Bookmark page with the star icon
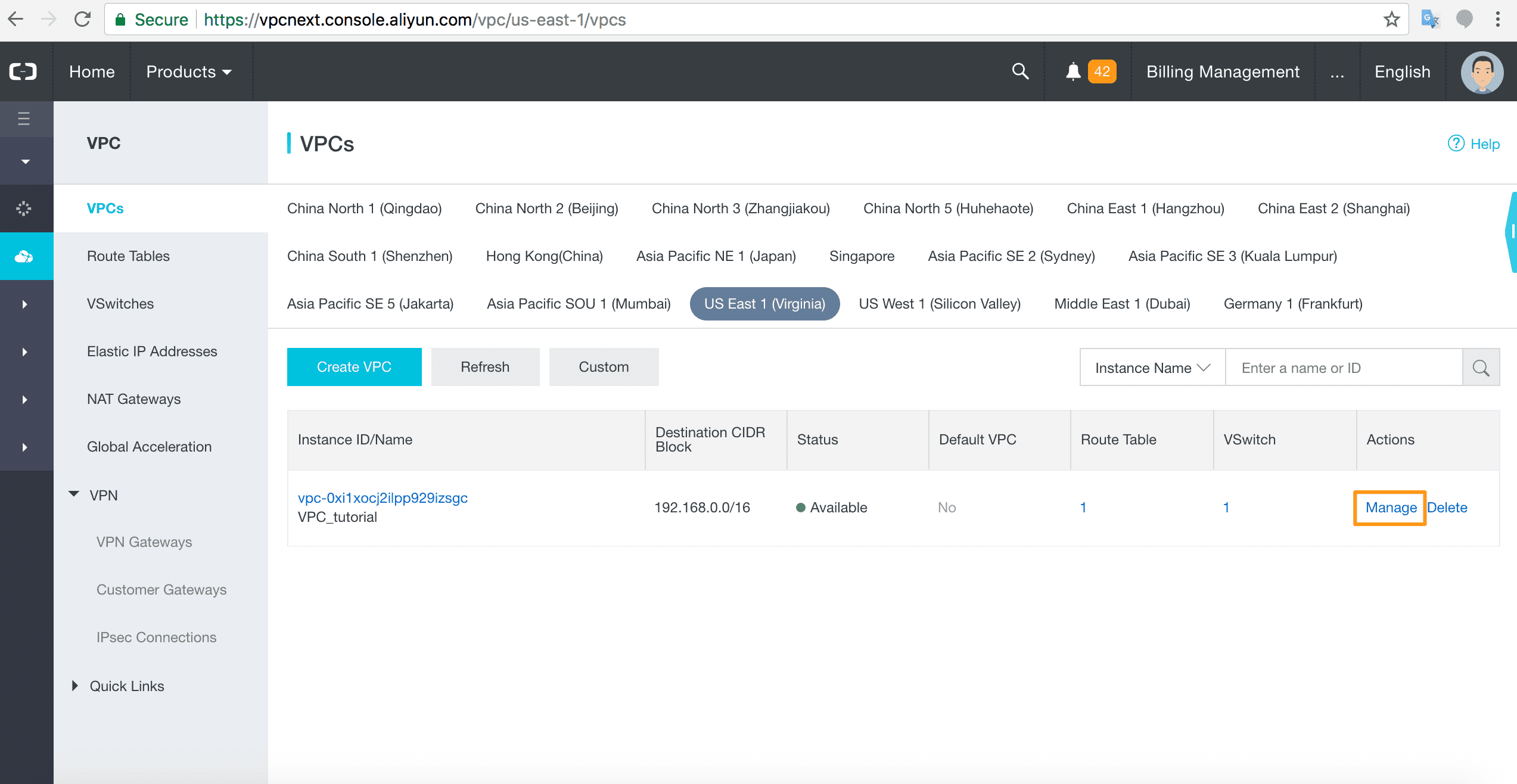This screenshot has width=1517, height=784. tap(1391, 20)
